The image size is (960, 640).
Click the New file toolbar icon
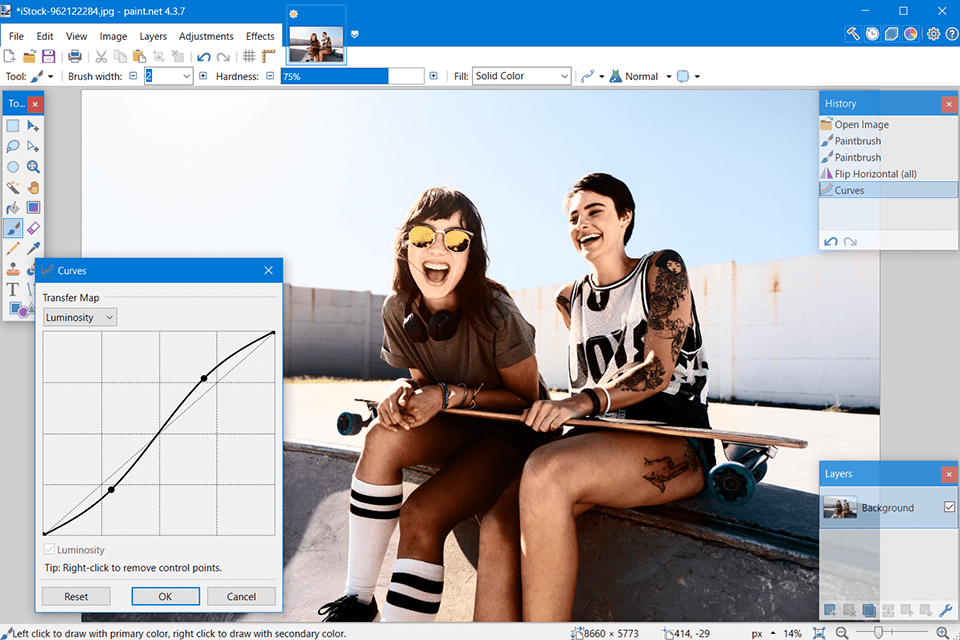[x=10, y=56]
